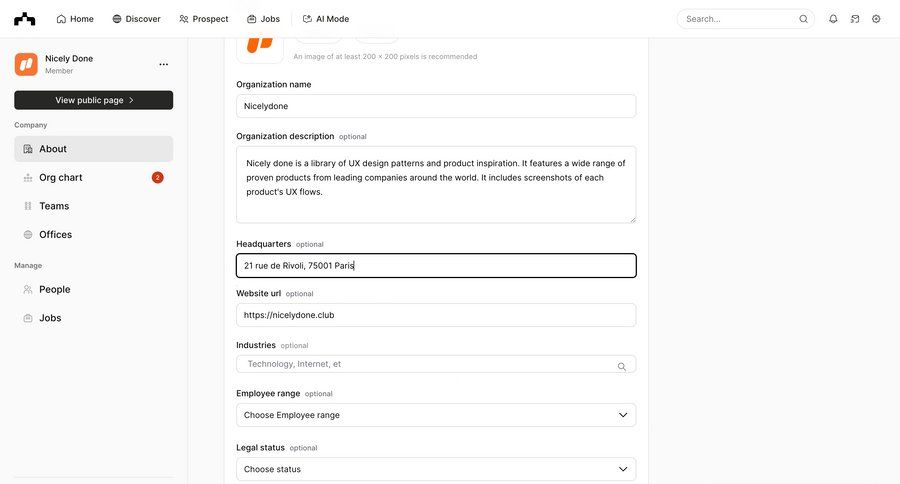Viewport: 900px width, 484px height.
Task: Click the chat icon beside the bell
Action: (855, 19)
